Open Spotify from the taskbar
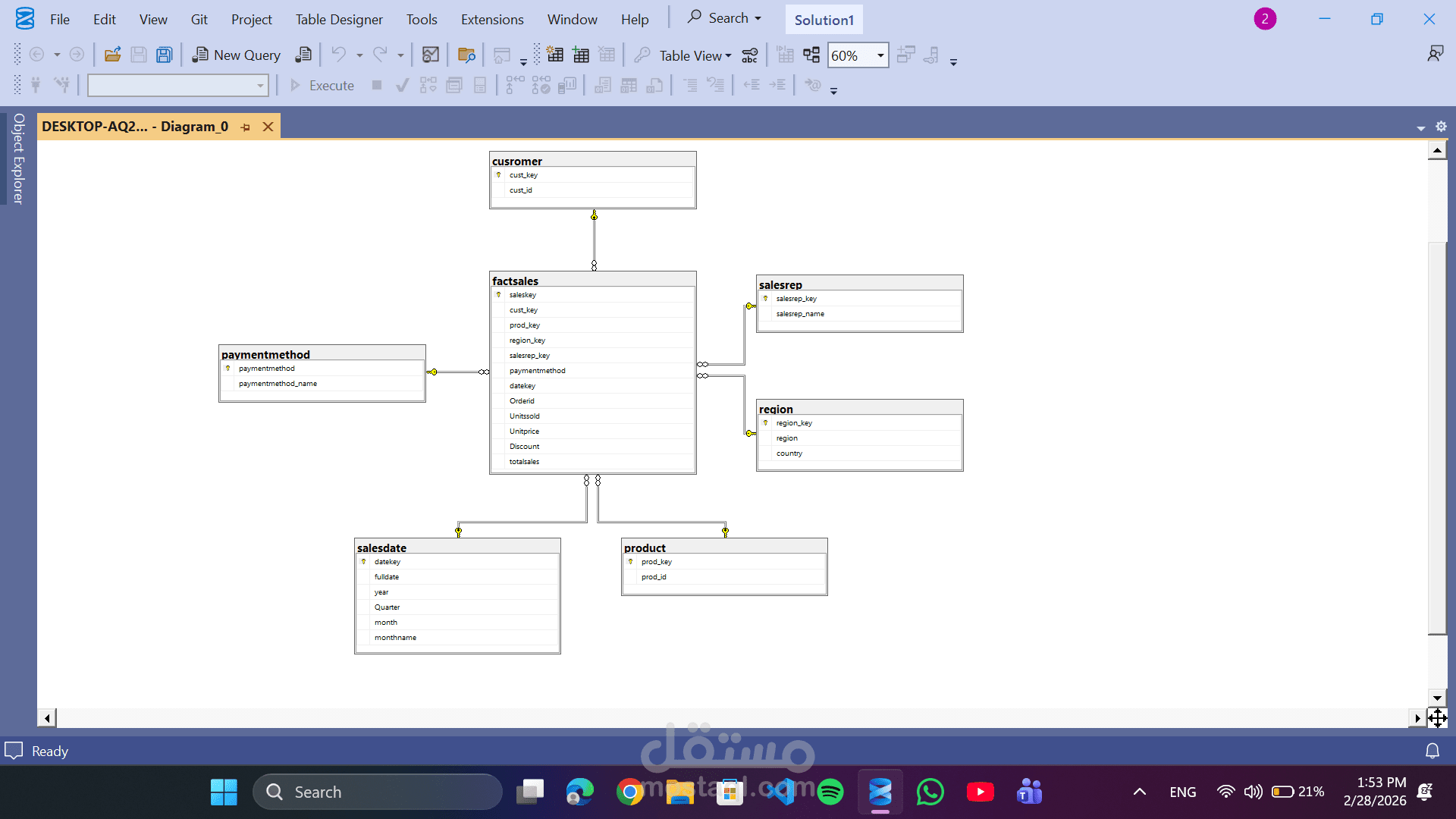The image size is (1456, 819). (x=830, y=792)
